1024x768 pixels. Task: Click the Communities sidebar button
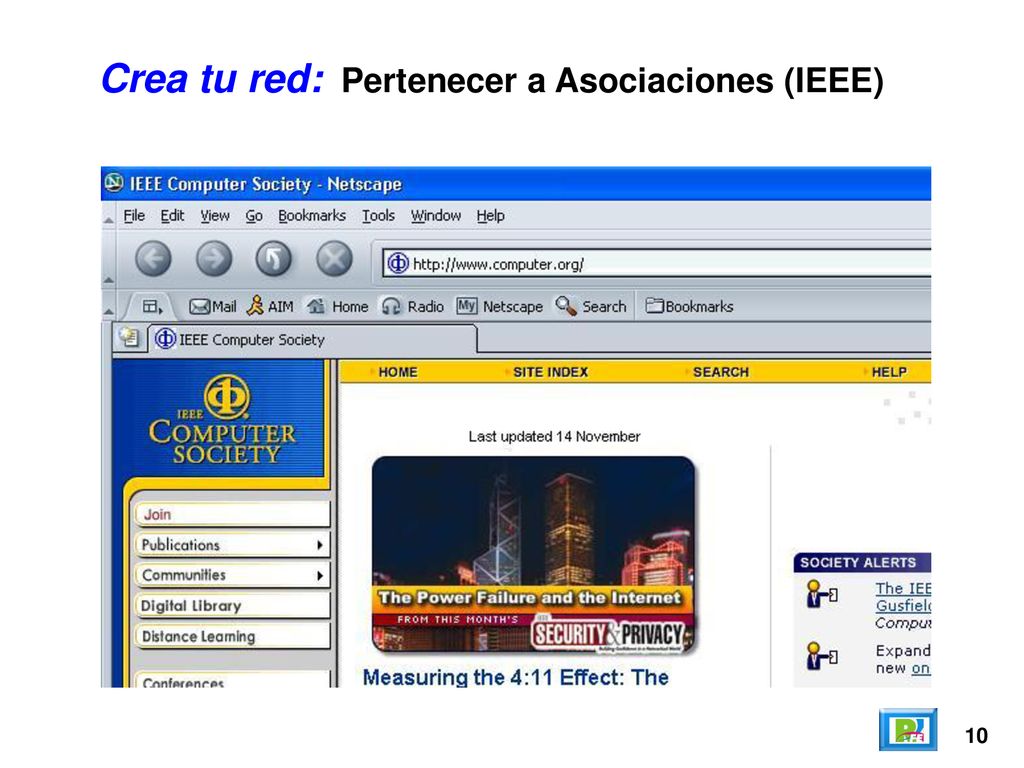tap(232, 575)
